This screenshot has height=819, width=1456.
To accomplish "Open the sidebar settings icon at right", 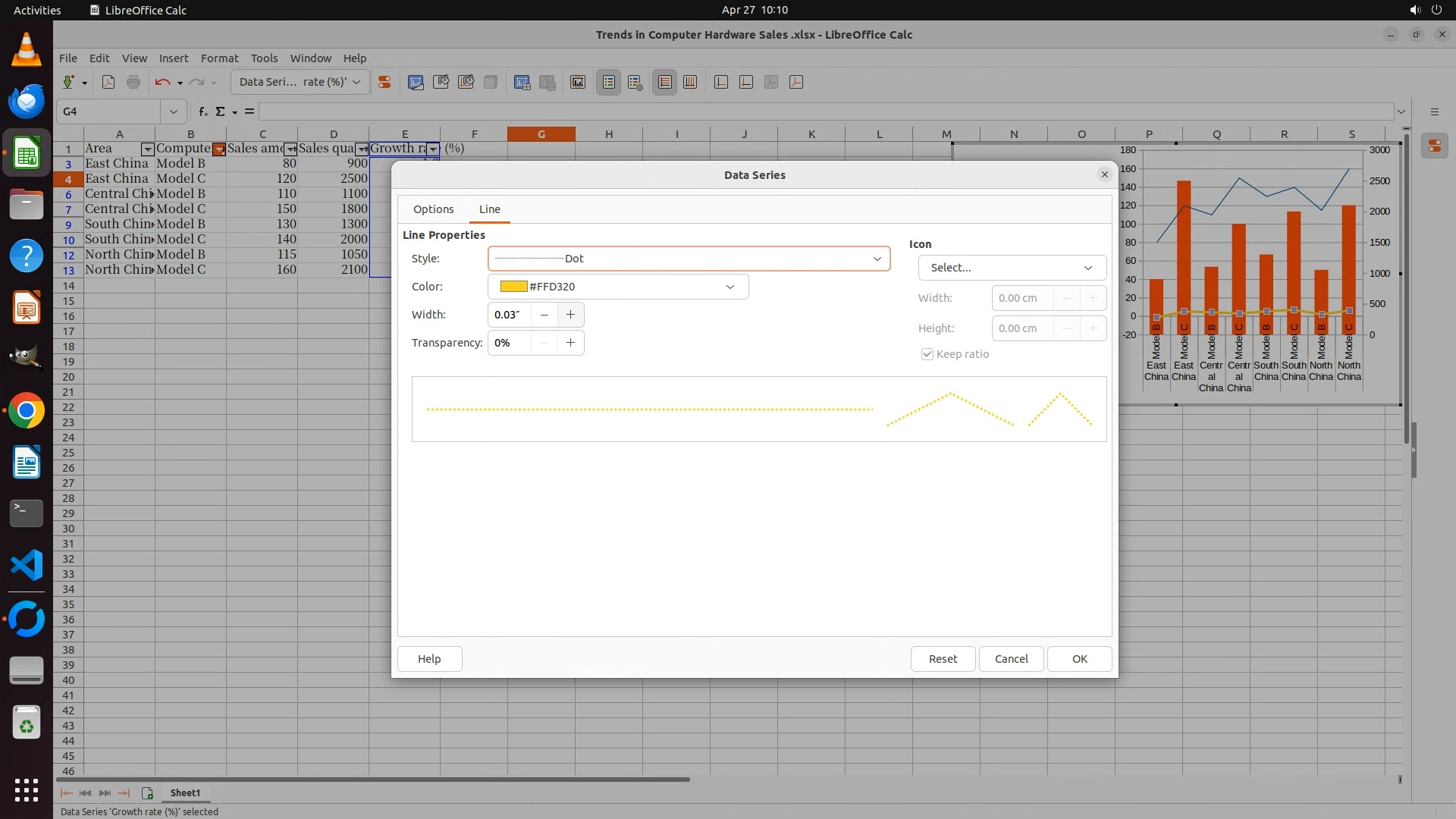I will [x=1434, y=111].
